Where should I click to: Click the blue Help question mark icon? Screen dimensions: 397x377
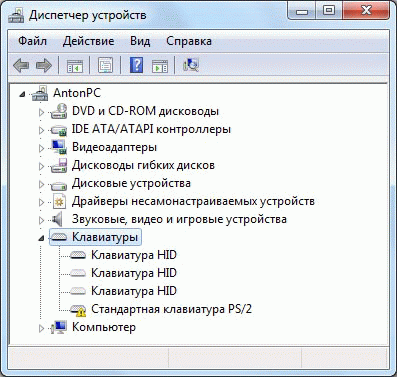[x=137, y=65]
